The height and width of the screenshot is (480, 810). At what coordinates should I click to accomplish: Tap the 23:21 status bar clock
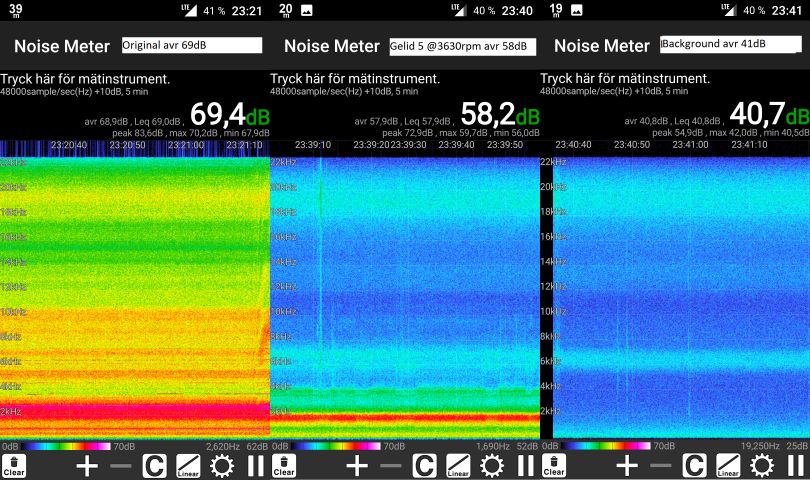point(247,11)
